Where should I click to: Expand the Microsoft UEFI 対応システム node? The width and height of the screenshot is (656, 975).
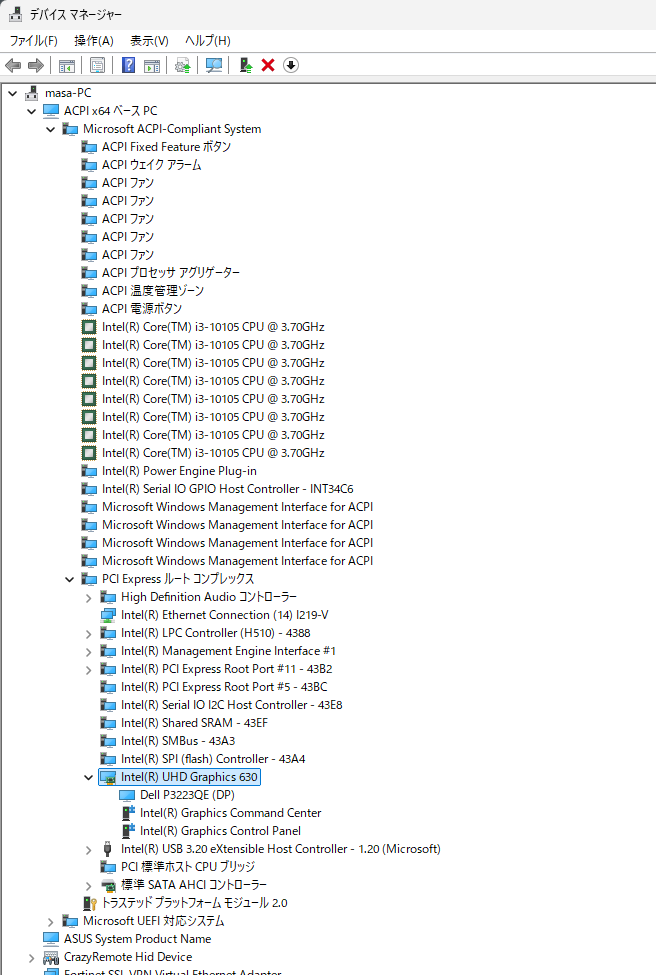tap(50, 922)
